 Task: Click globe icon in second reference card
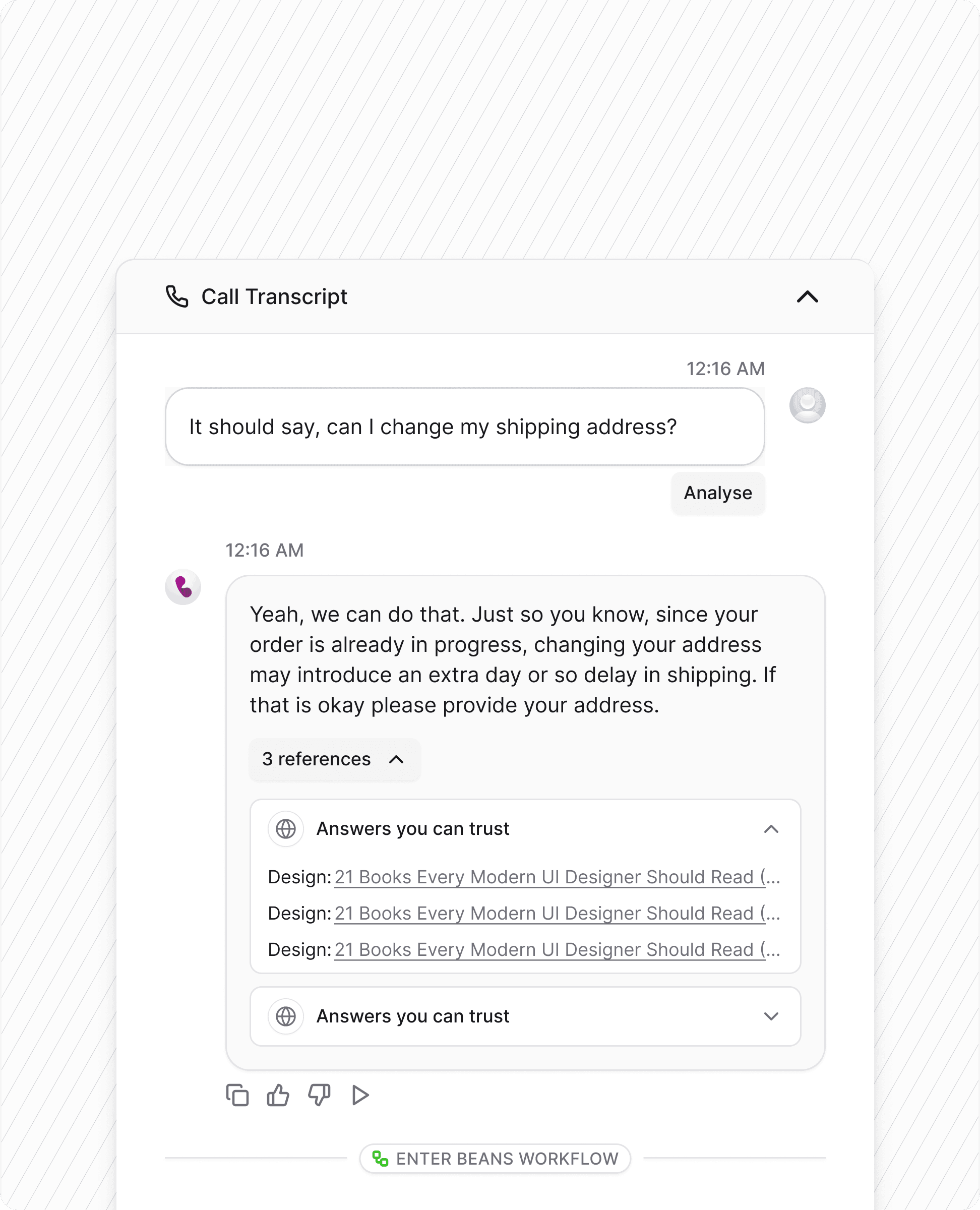pyautogui.click(x=286, y=1016)
